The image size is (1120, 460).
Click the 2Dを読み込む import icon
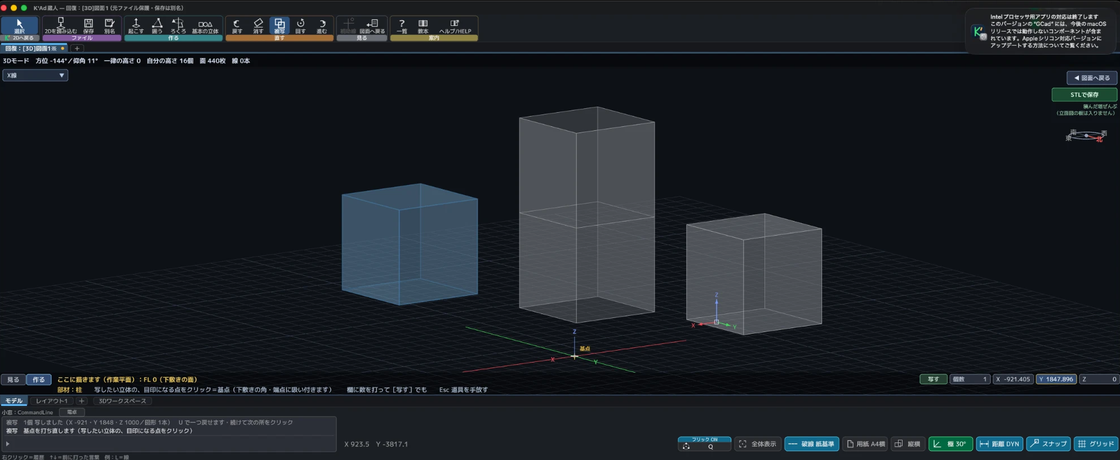tap(60, 26)
